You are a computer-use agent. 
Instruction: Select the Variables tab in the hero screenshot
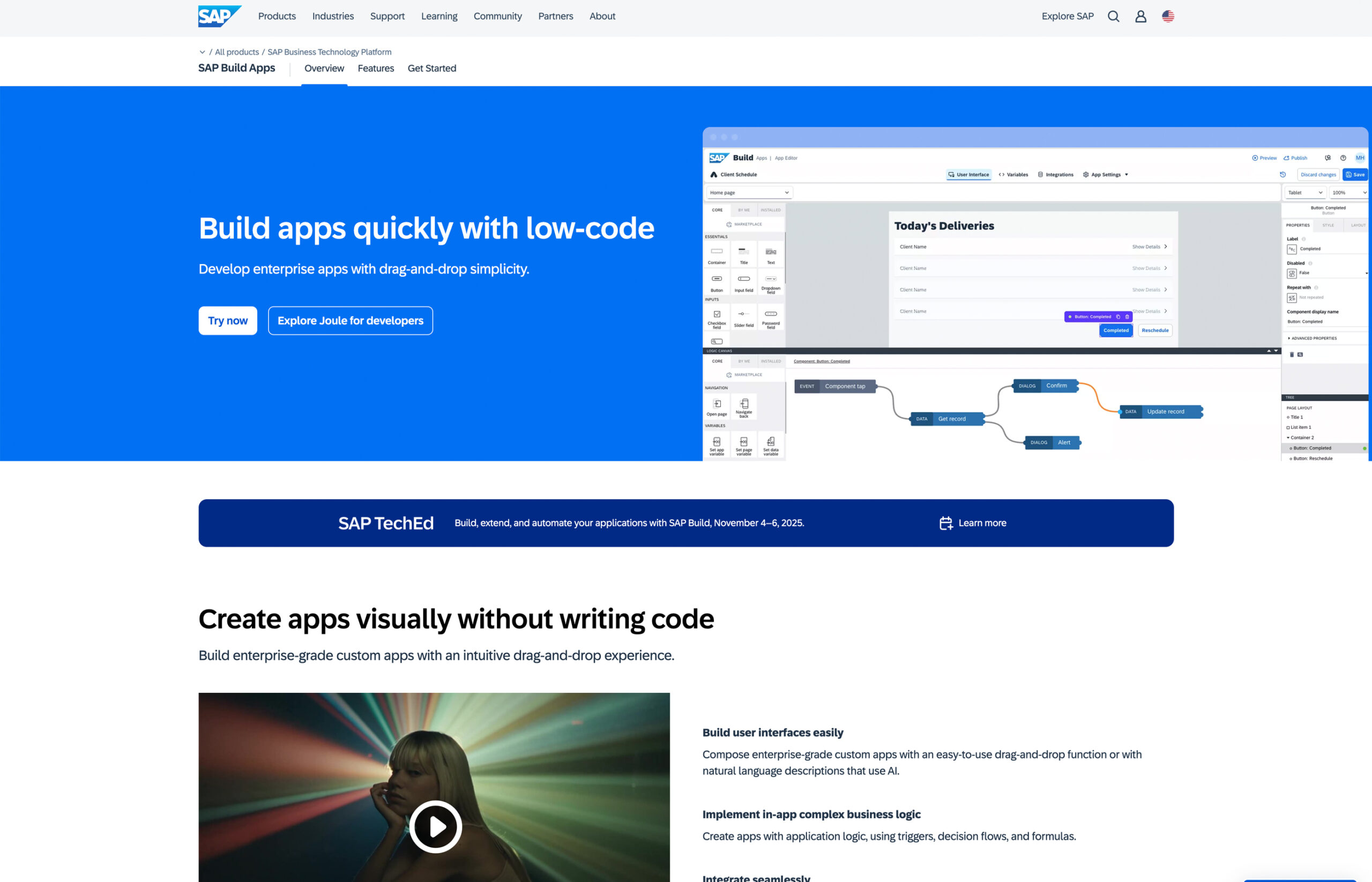tap(1013, 175)
